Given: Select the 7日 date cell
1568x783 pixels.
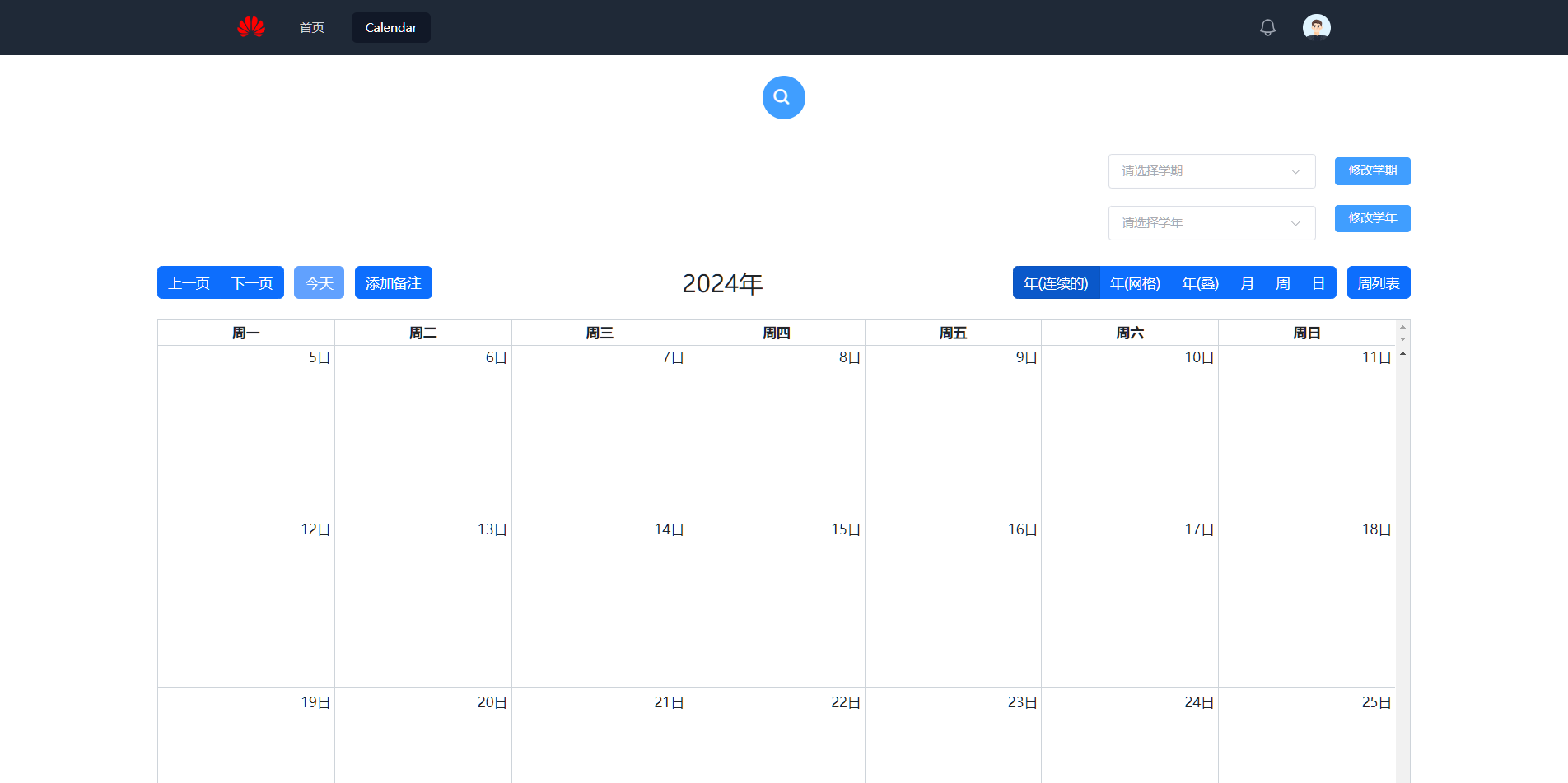Looking at the screenshot, I should coord(600,430).
